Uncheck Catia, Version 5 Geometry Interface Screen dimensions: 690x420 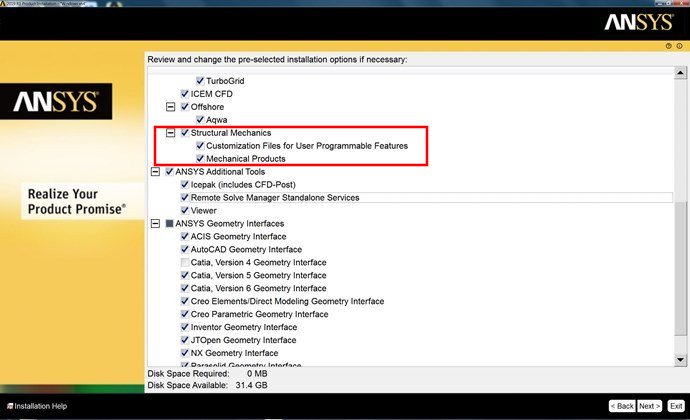click(x=185, y=275)
